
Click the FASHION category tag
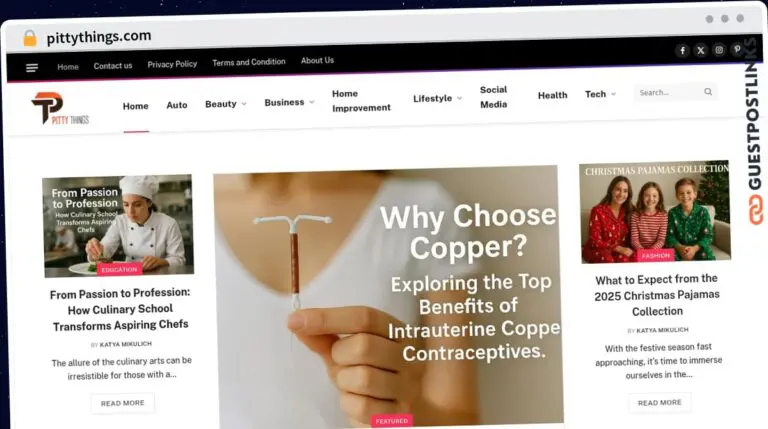[655, 256]
